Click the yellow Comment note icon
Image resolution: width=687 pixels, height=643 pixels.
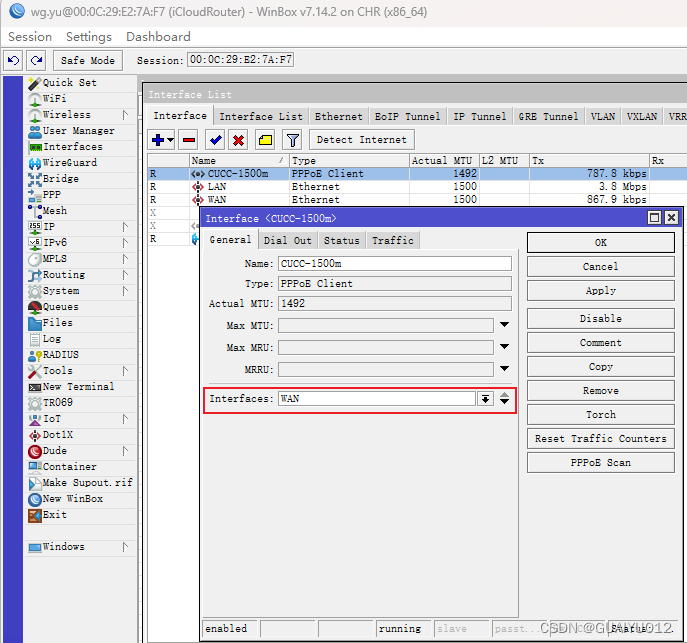click(265, 140)
